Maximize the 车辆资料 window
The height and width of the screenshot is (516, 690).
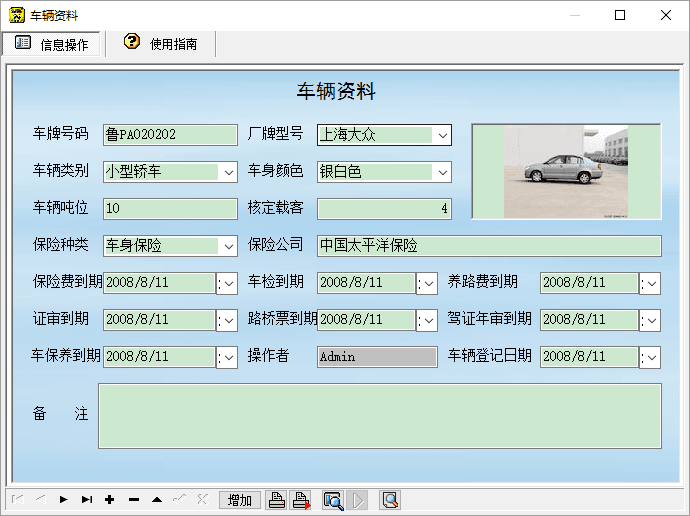click(620, 15)
